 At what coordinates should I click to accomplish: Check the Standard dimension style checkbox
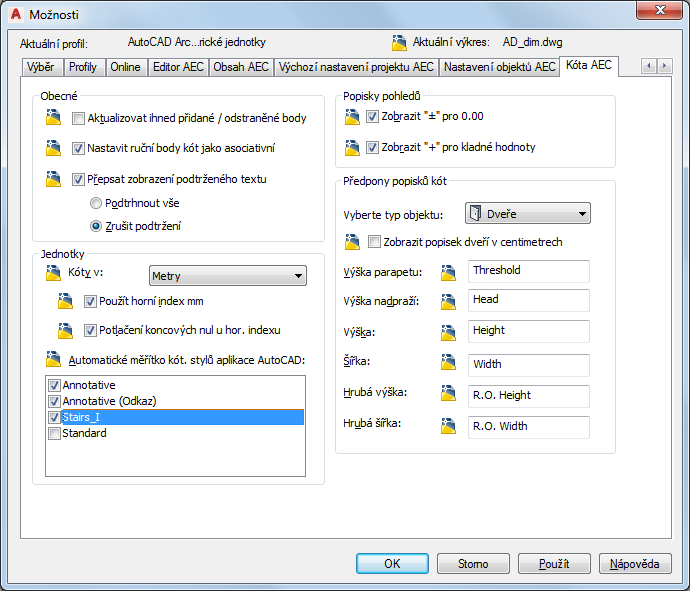[x=54, y=433]
